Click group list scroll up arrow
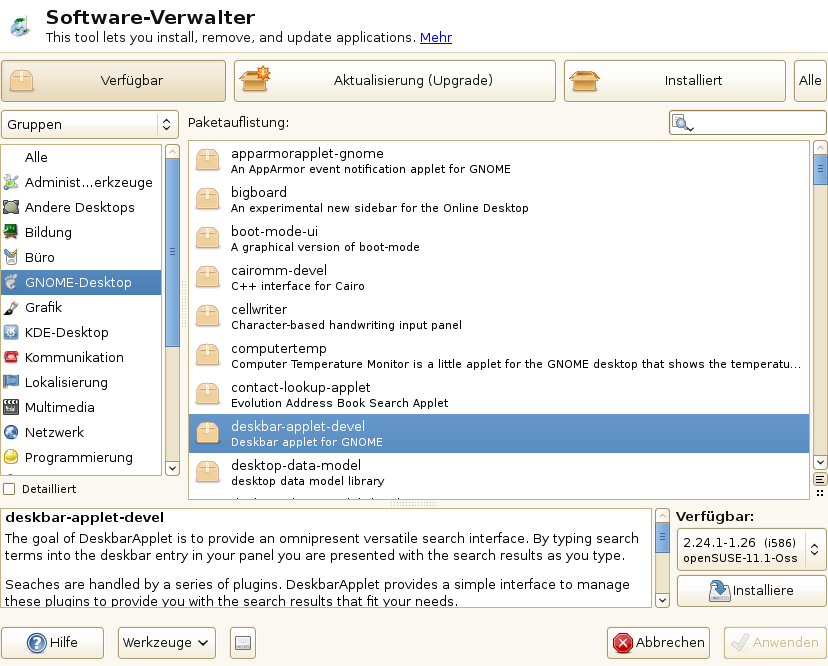Screen dimensions: 828x666 tap(172, 152)
